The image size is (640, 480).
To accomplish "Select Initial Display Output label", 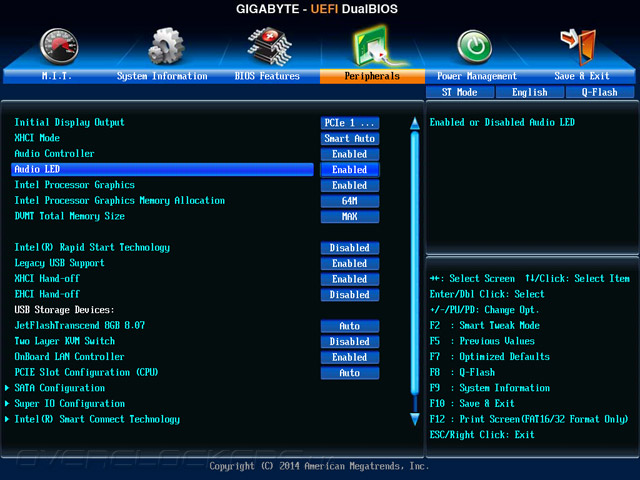I will 69,122.
